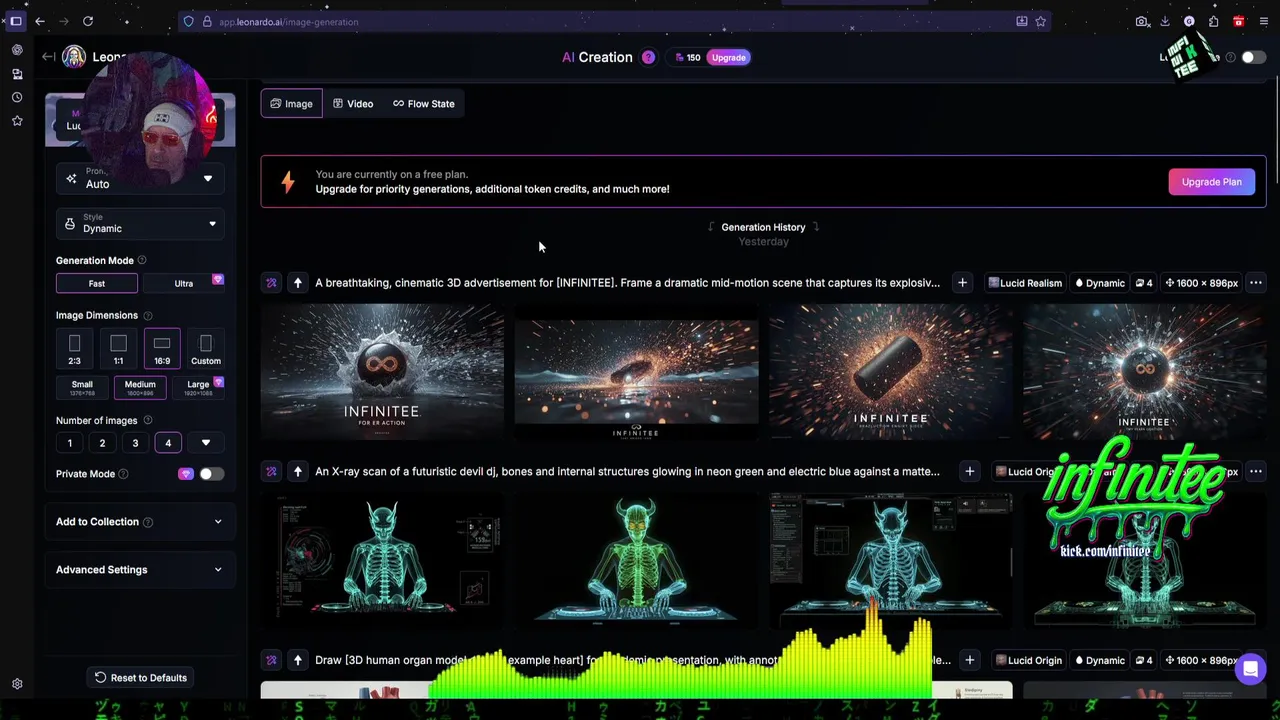The width and height of the screenshot is (1280, 720).
Task: Choose 1:1 image dimension
Action: [118, 349]
